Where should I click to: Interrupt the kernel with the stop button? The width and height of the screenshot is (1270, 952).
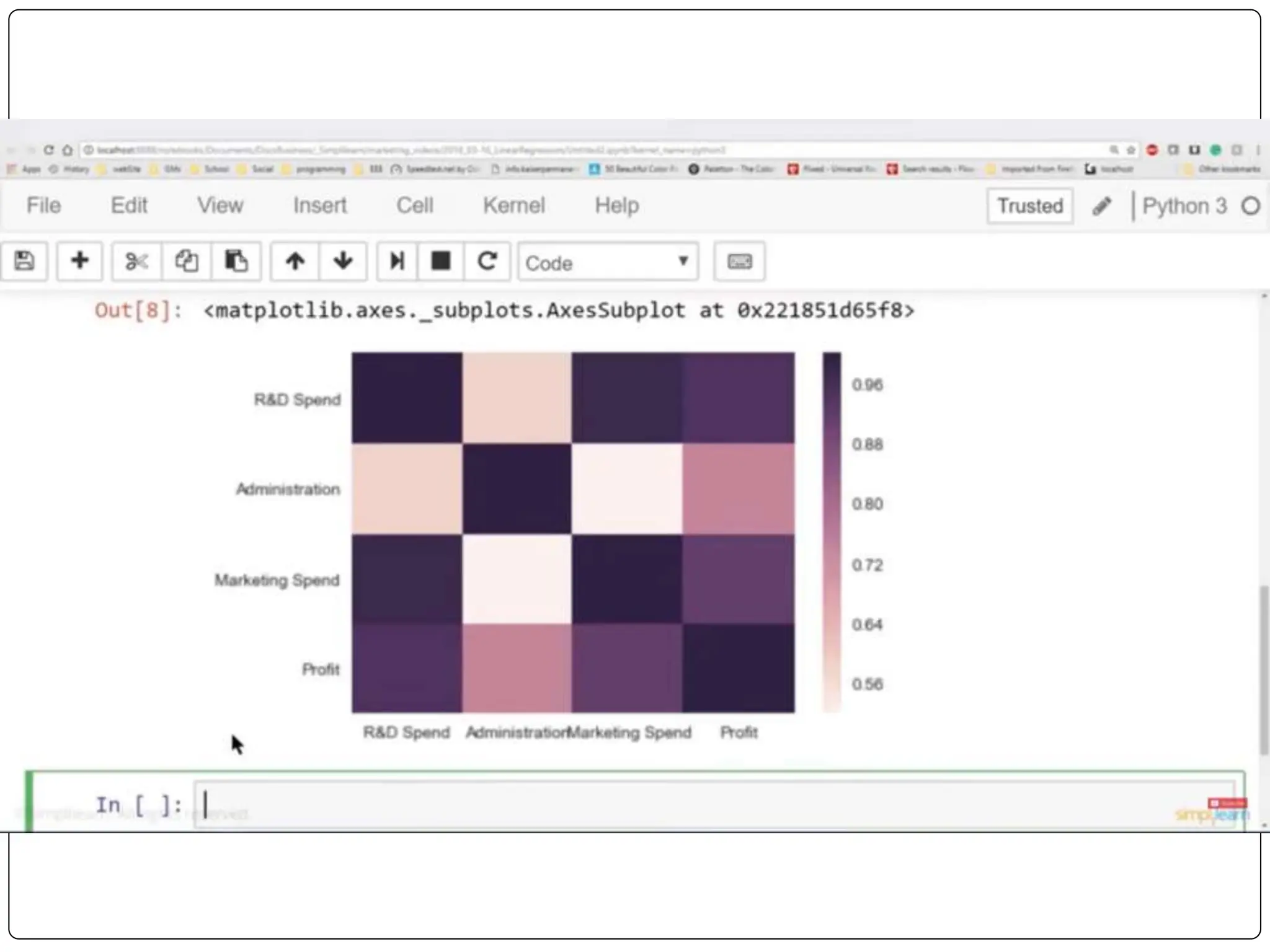coord(441,262)
